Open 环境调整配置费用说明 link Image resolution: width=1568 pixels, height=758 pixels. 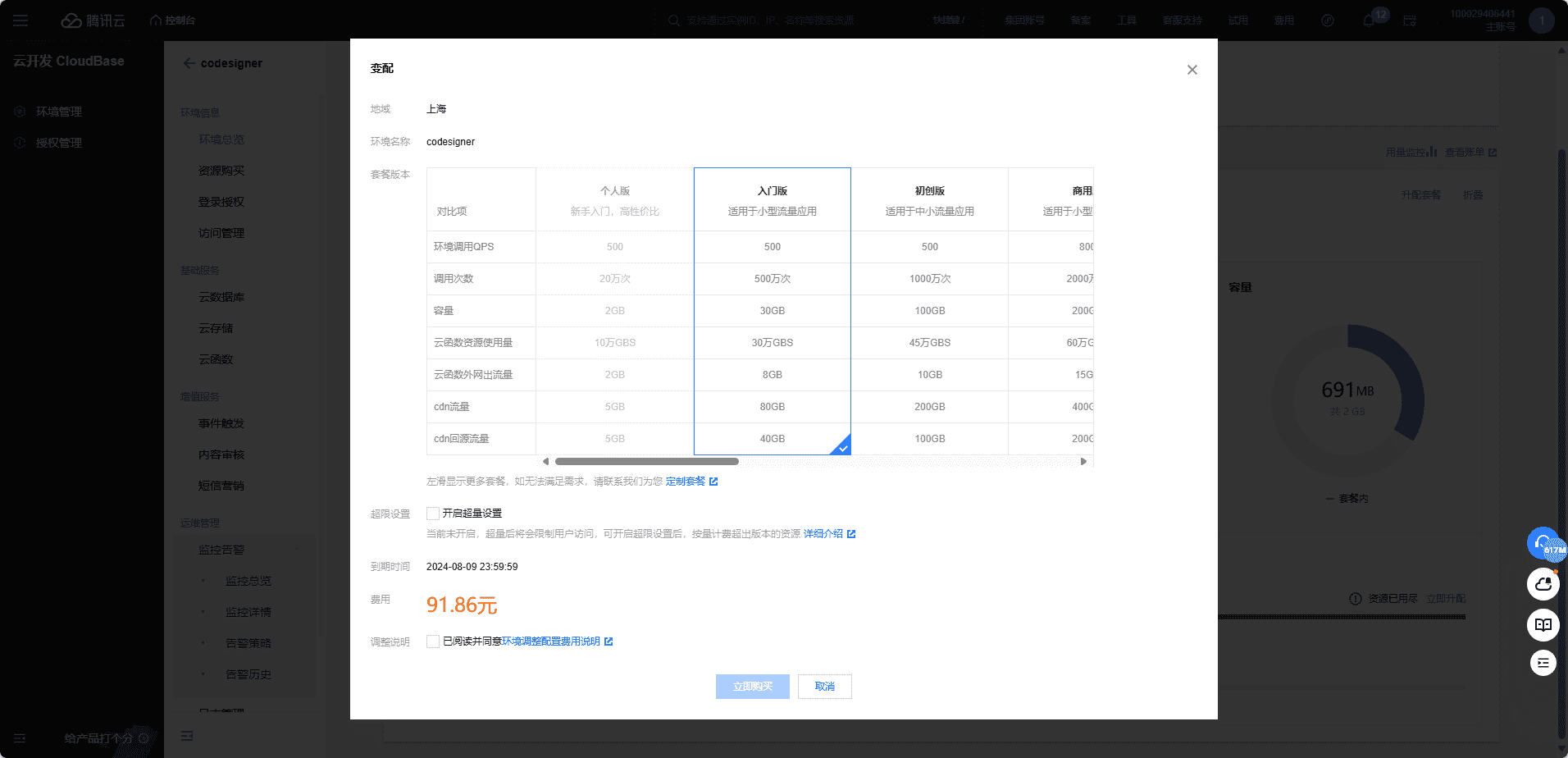551,642
